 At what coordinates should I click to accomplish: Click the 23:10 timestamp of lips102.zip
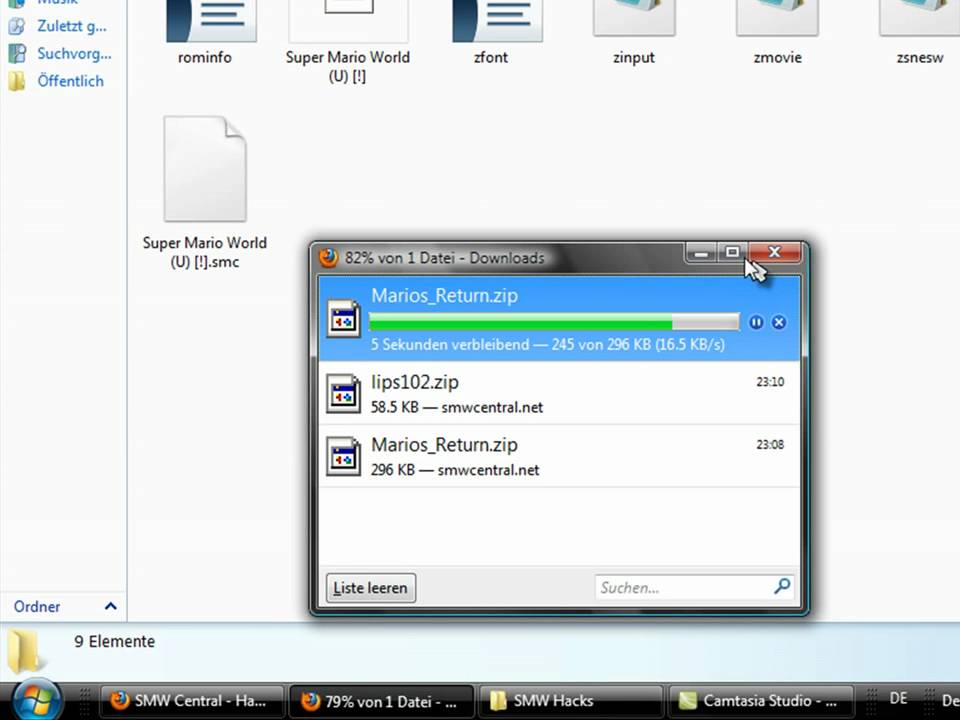coord(770,382)
